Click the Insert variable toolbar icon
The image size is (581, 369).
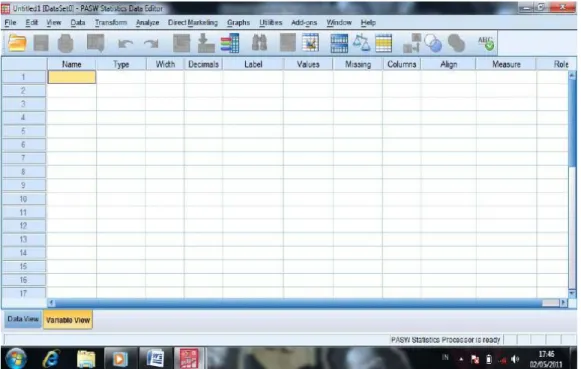(x=311, y=43)
